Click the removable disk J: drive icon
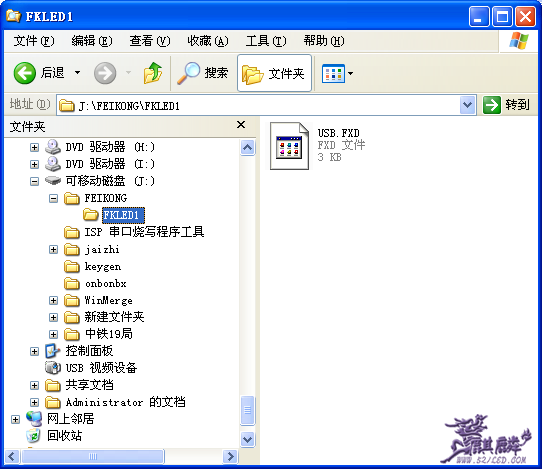Screen dimensions: 542x469 [53, 180]
